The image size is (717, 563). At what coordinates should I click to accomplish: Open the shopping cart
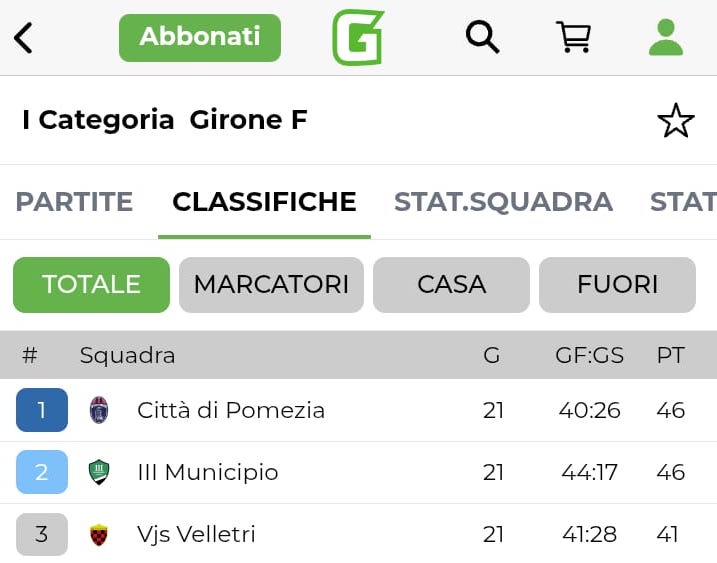tap(573, 37)
